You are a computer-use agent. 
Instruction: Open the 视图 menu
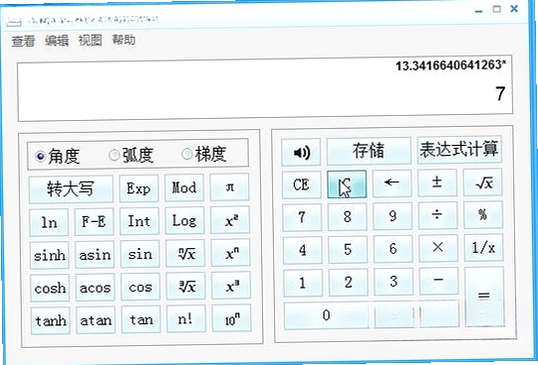90,40
